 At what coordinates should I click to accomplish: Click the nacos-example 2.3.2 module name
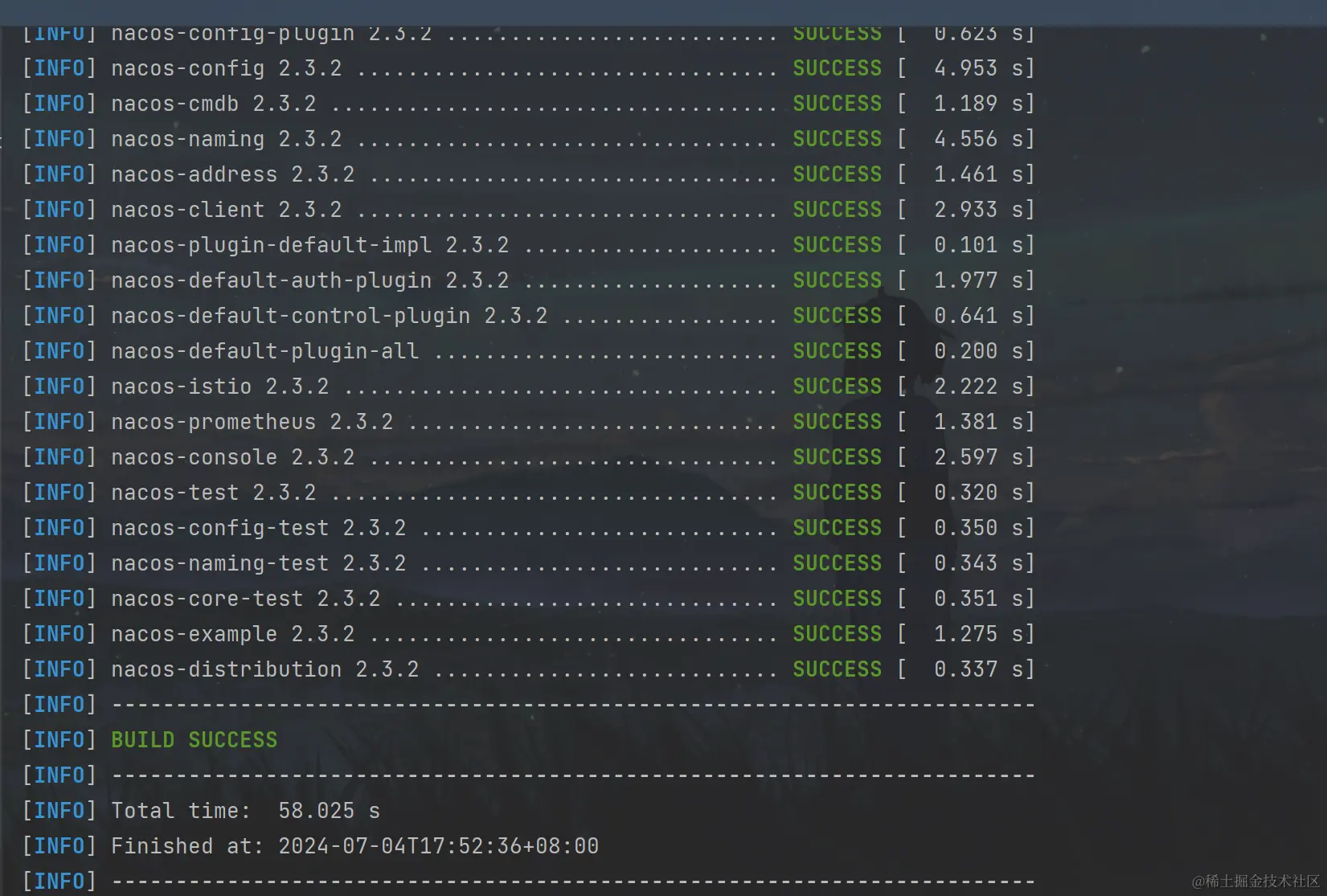(232, 634)
